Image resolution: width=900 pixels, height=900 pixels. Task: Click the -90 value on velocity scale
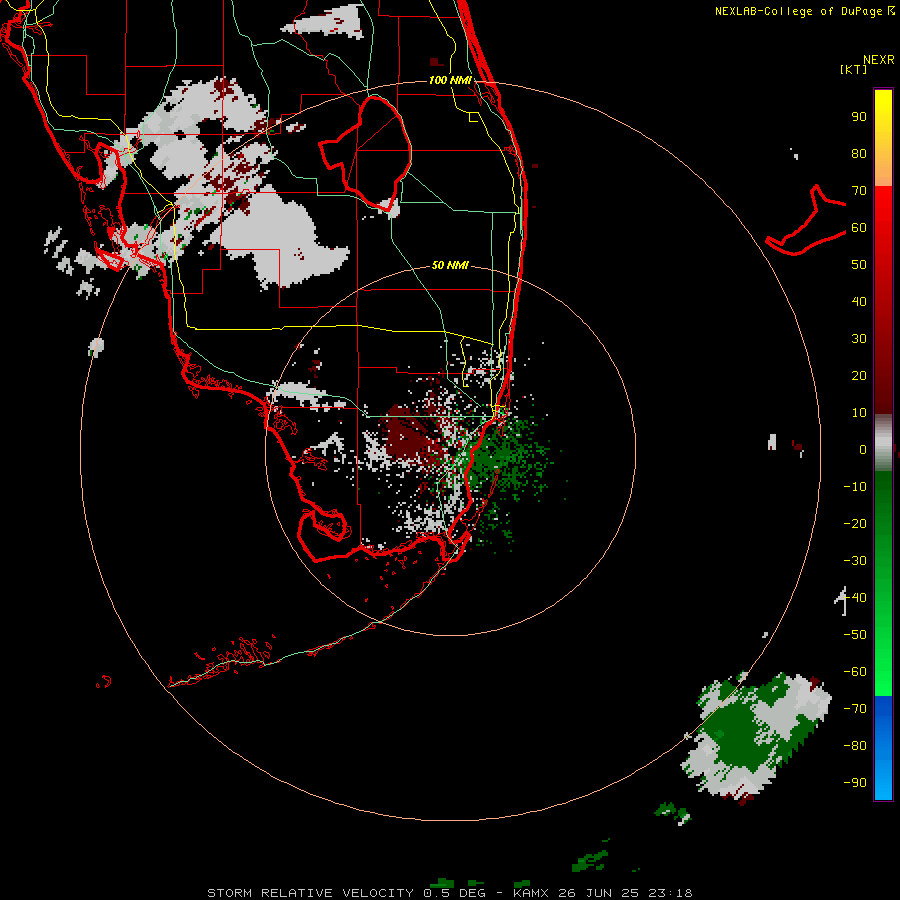855,783
